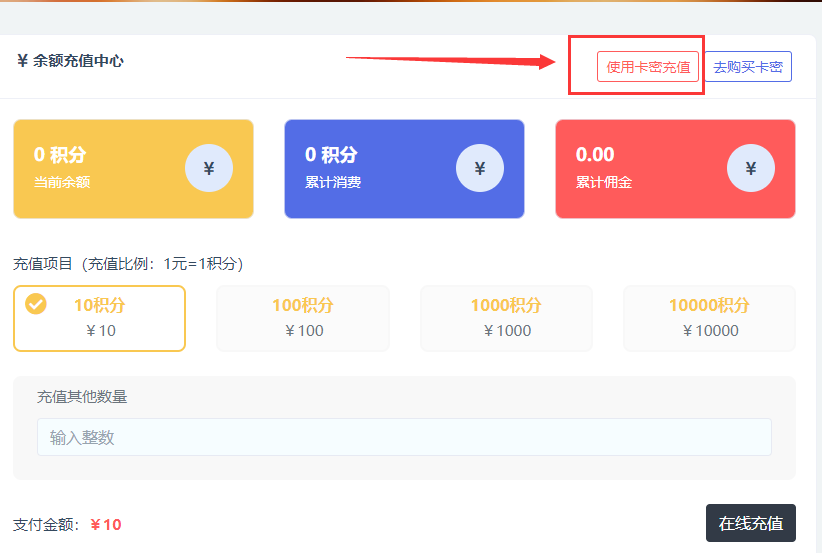Click the 充值项目 ratio description text
The width and height of the screenshot is (822, 553).
click(128, 264)
